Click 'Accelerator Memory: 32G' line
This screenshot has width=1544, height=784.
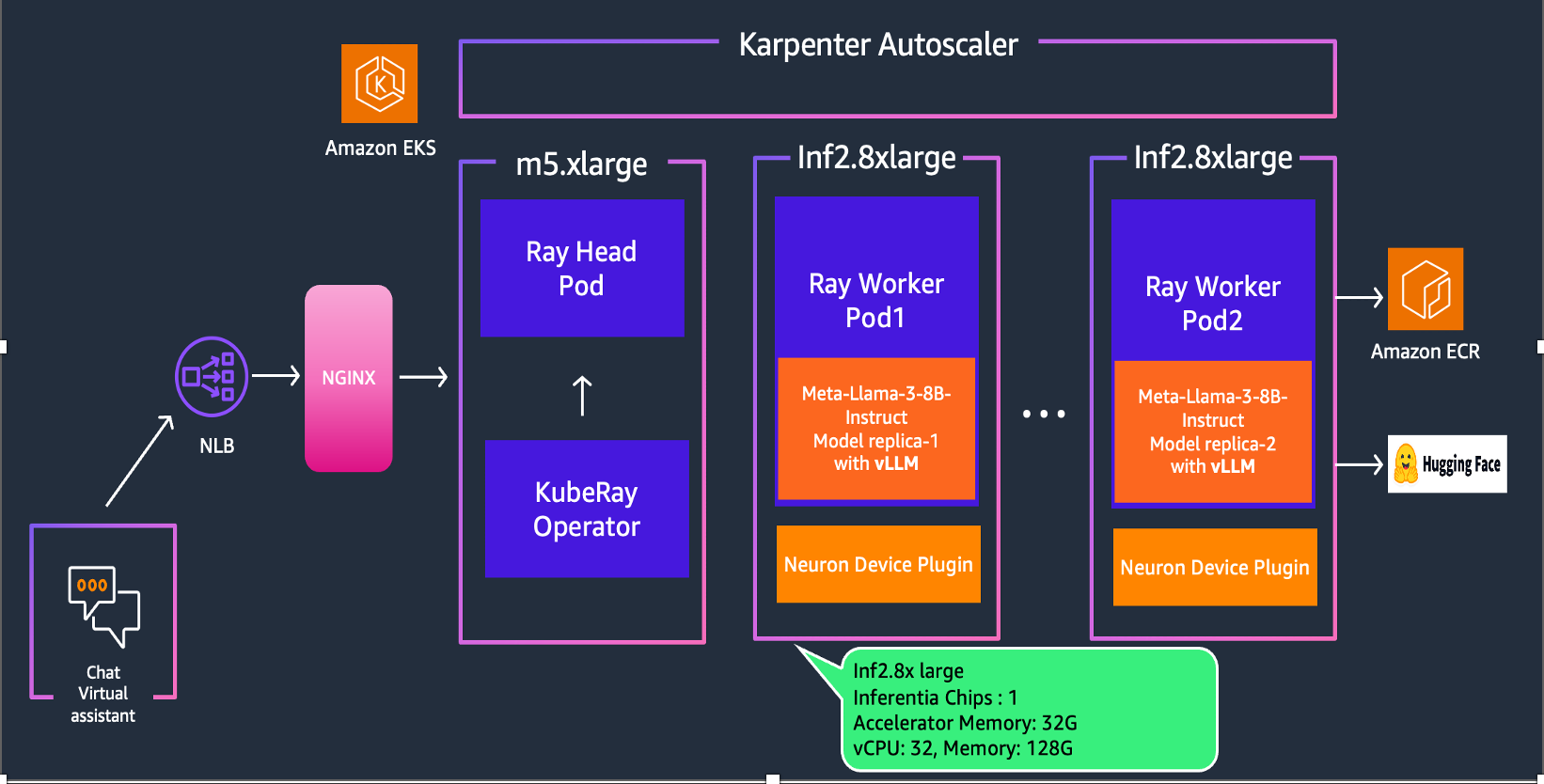[965, 723]
